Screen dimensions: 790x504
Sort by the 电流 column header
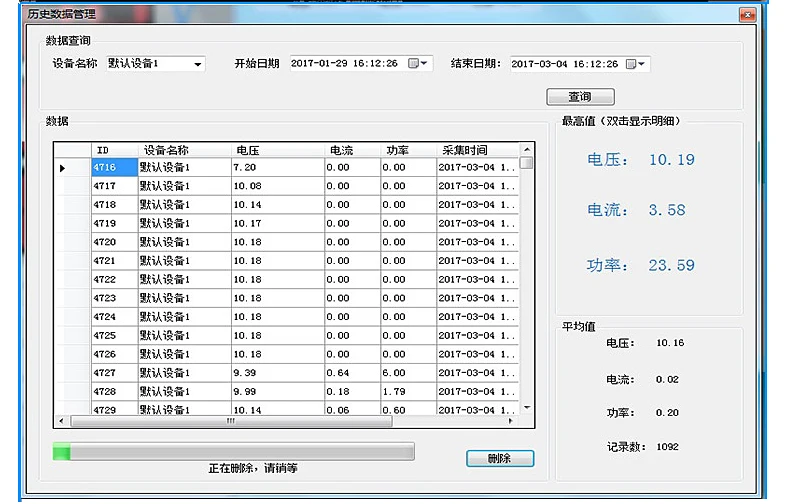pyautogui.click(x=352, y=150)
